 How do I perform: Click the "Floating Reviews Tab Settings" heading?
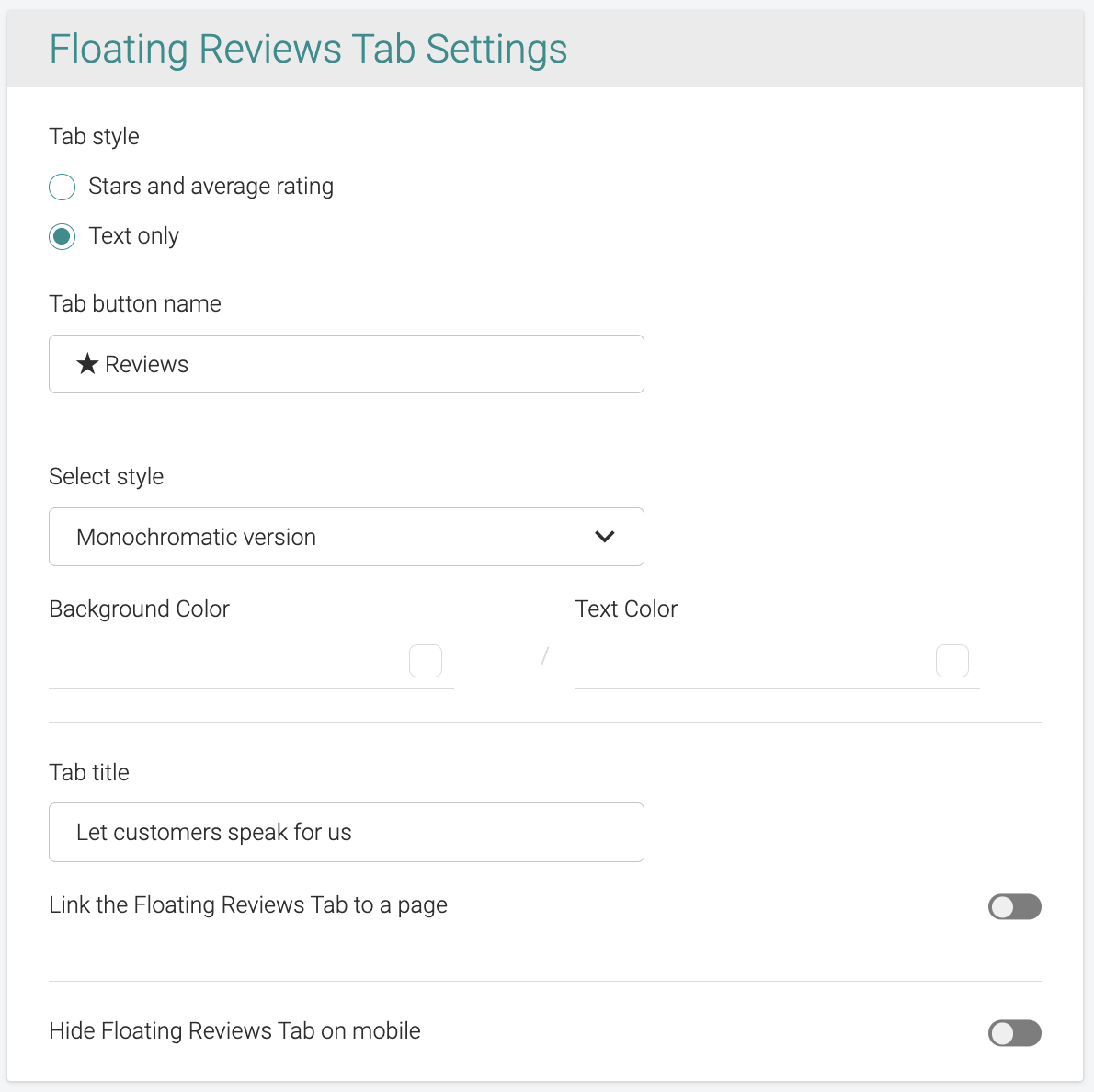308,49
